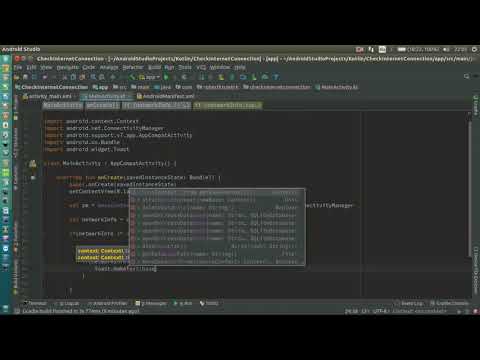Open the Analyze menu

point(109,68)
